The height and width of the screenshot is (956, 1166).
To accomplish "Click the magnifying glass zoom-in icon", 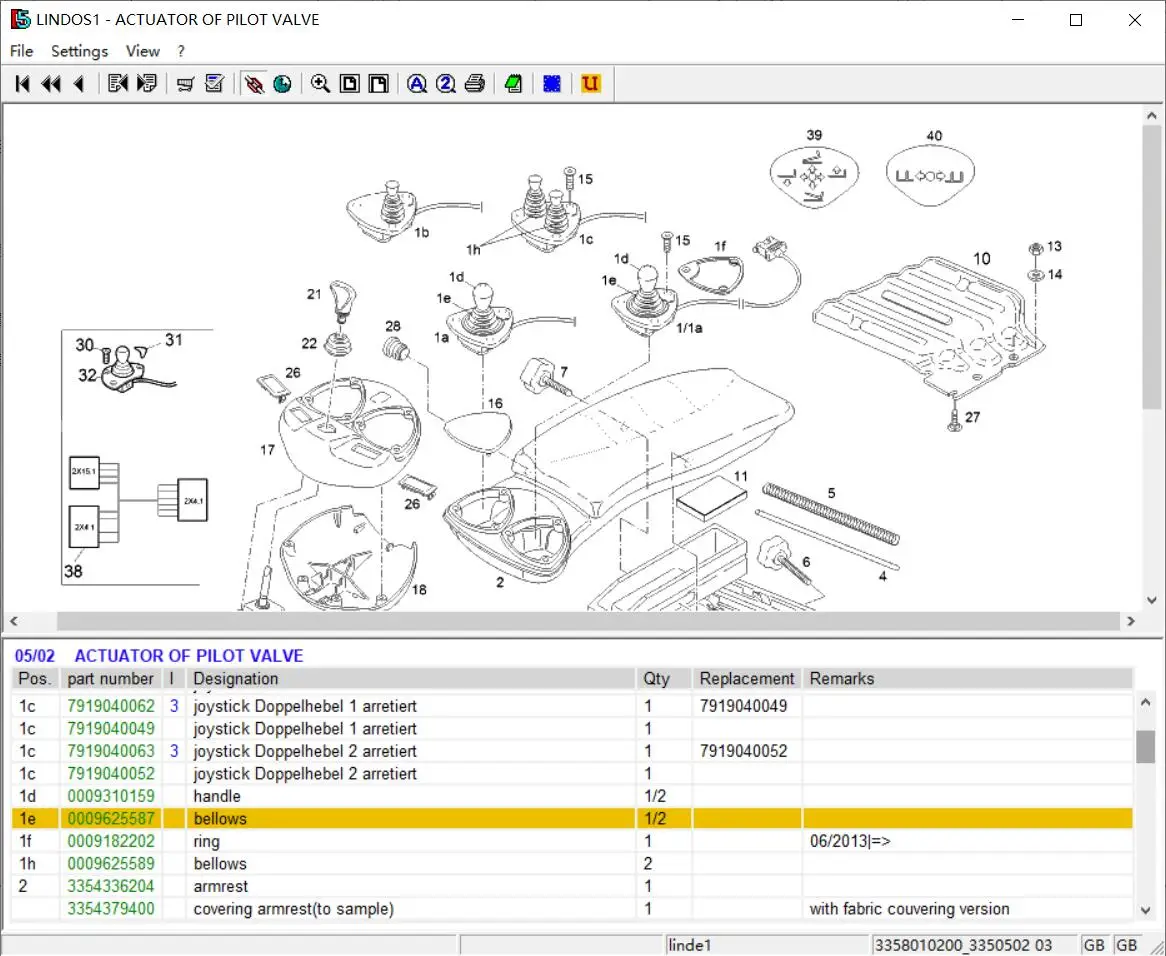I will coord(320,84).
